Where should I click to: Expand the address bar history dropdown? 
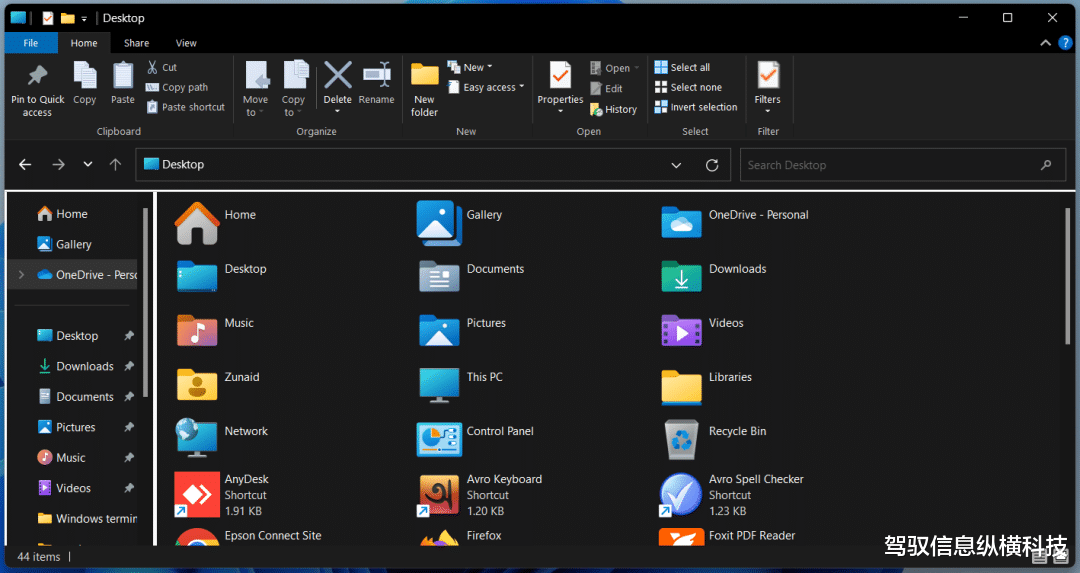pos(676,165)
